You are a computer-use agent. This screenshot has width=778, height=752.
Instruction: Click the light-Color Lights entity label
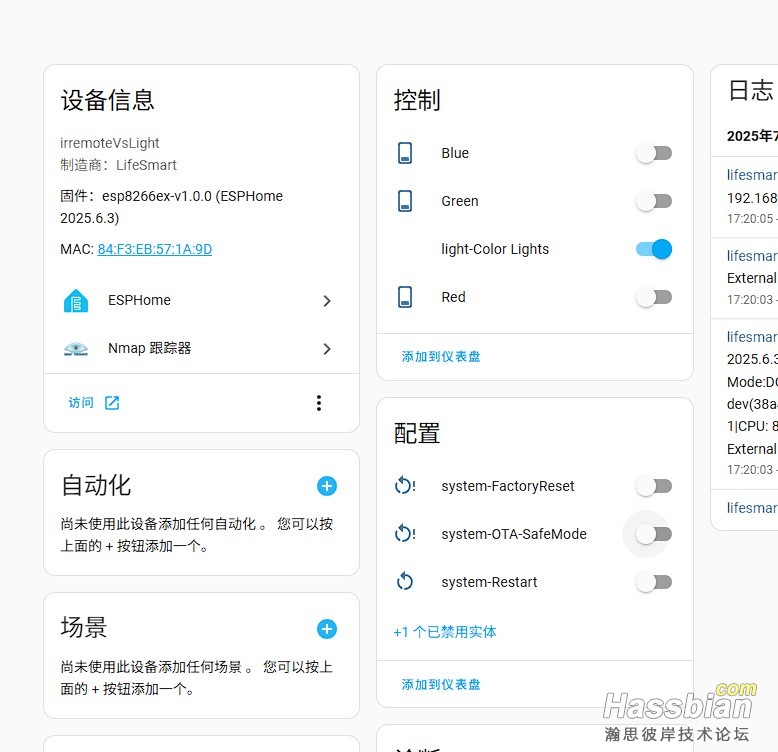click(x=495, y=249)
